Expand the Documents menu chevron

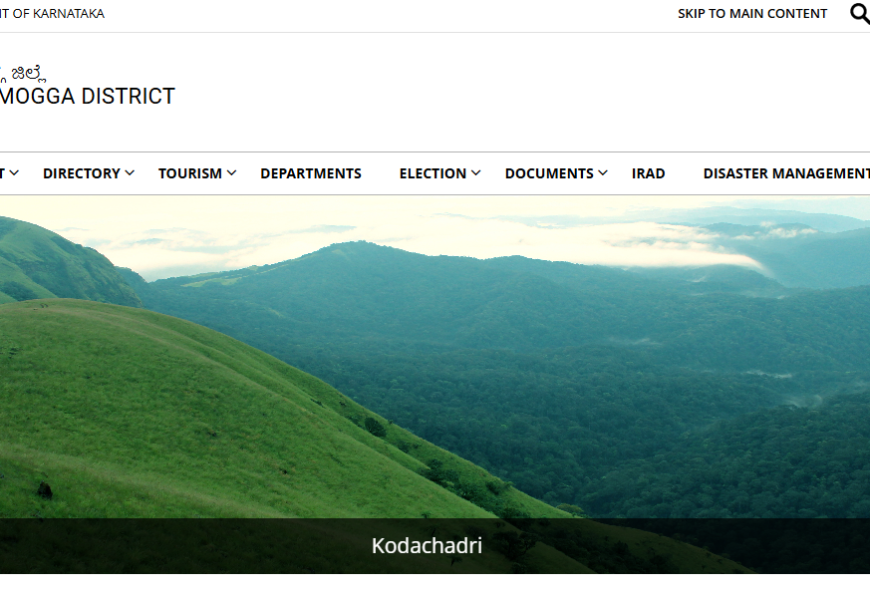point(603,173)
